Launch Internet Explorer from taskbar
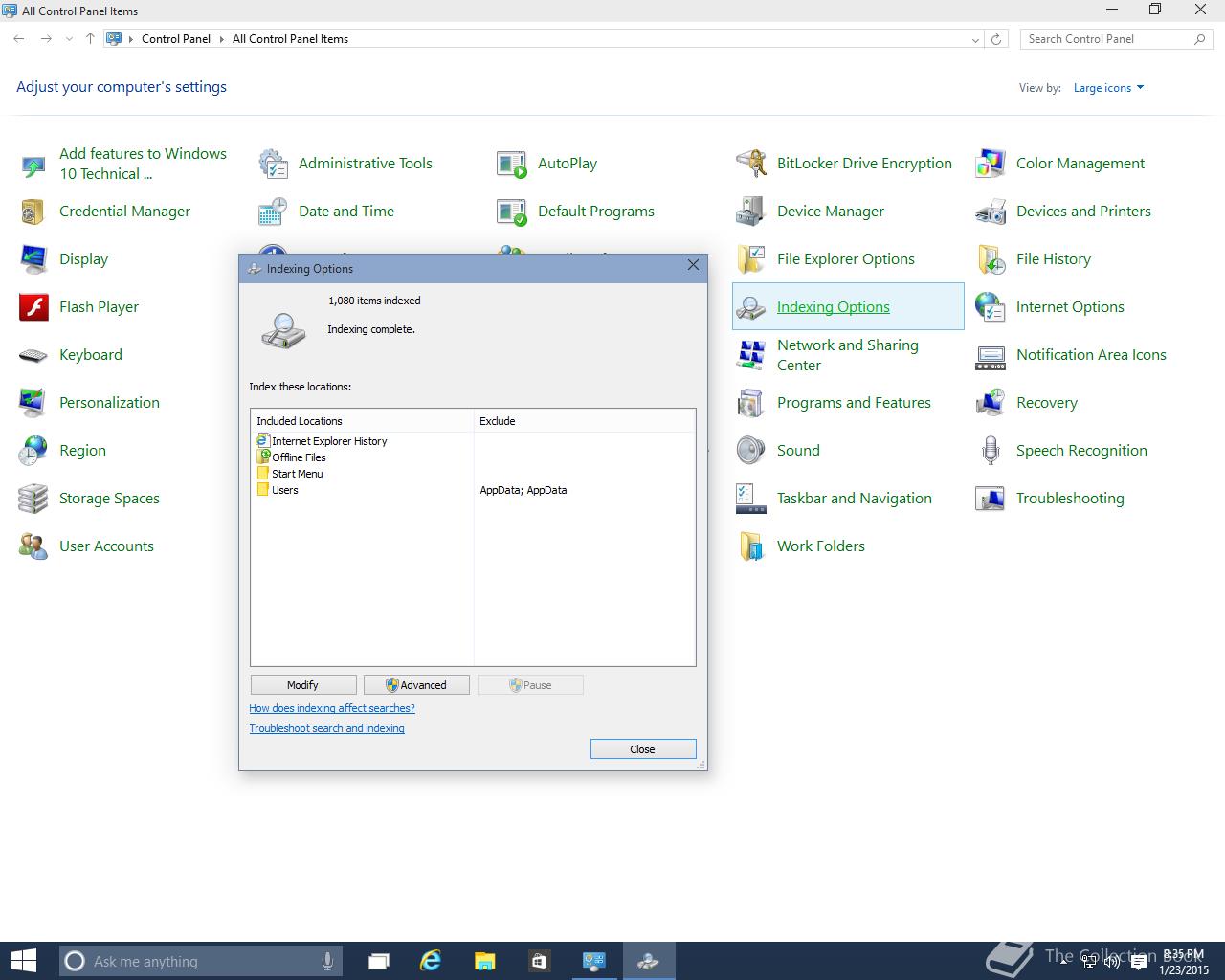Image resolution: width=1225 pixels, height=980 pixels. coord(432,961)
